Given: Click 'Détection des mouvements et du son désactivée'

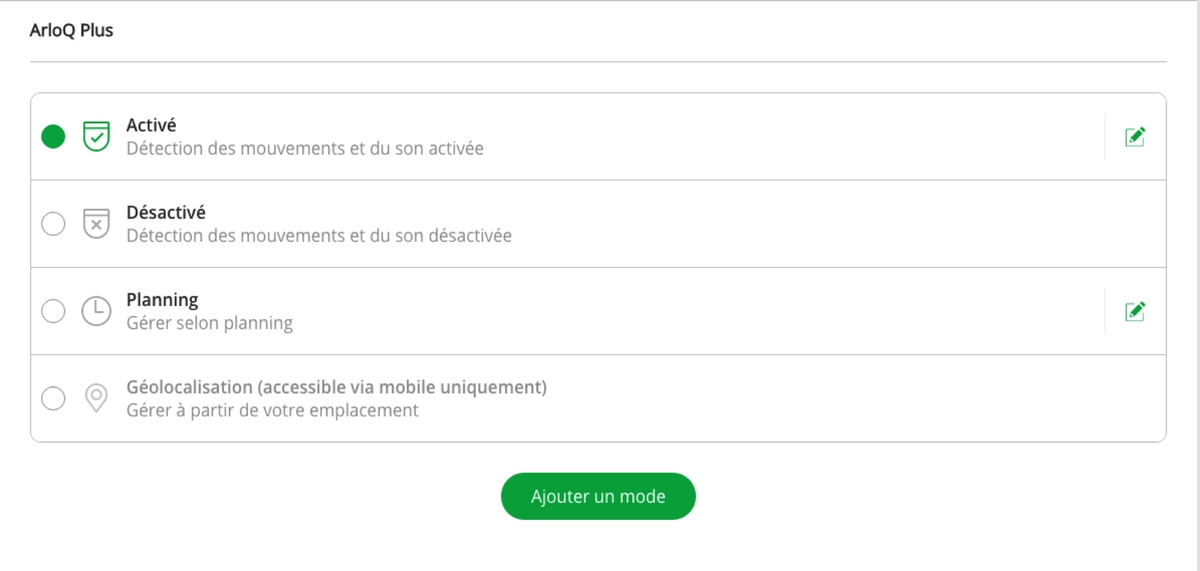Looking at the screenshot, I should 319,236.
